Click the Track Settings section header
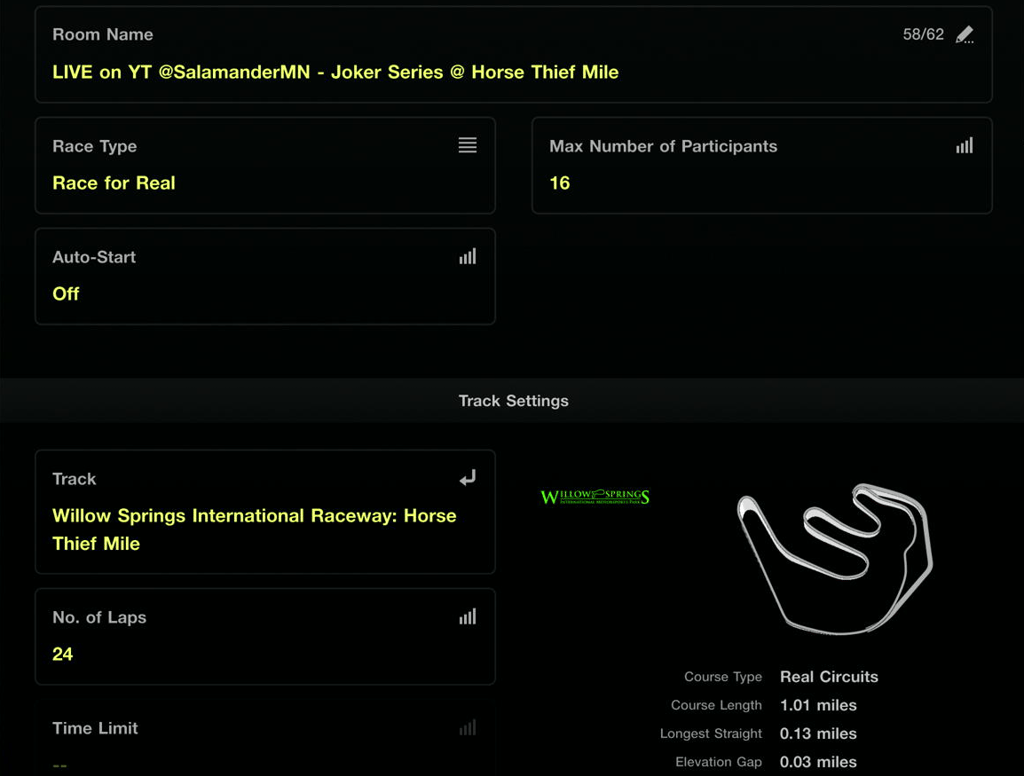Viewport: 1024px width, 776px height. (x=513, y=400)
